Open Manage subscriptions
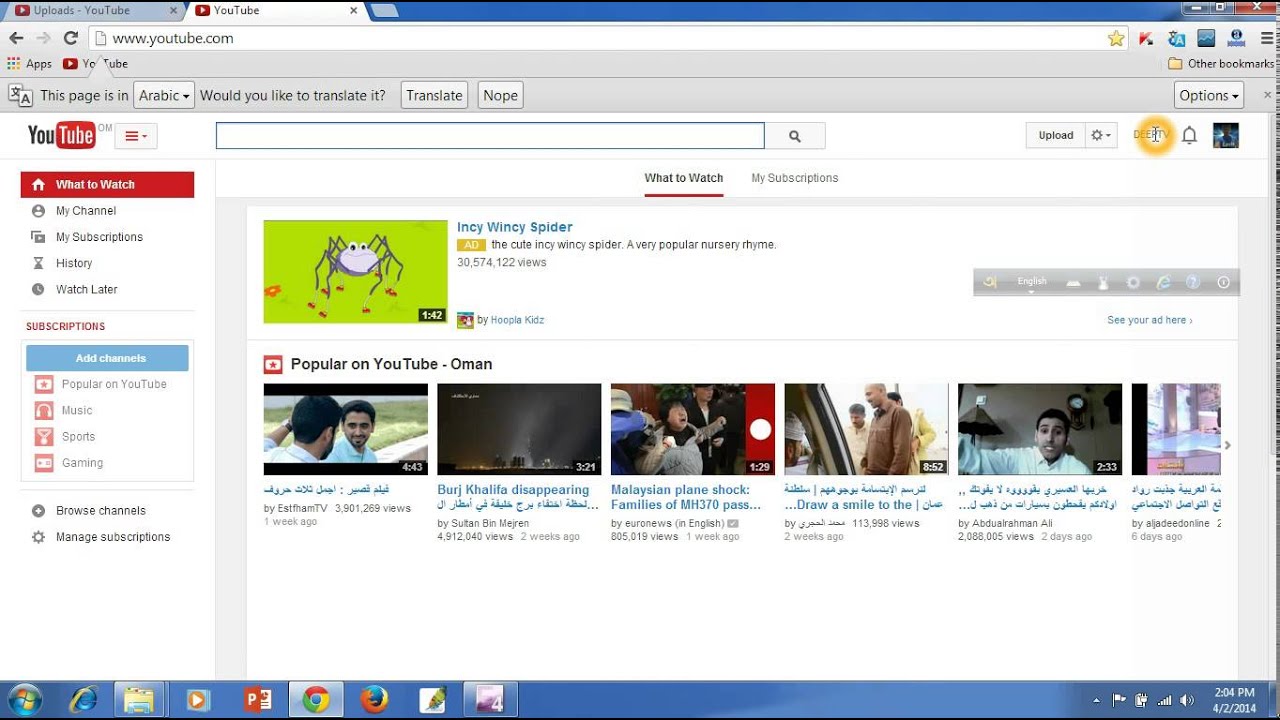 coord(113,537)
